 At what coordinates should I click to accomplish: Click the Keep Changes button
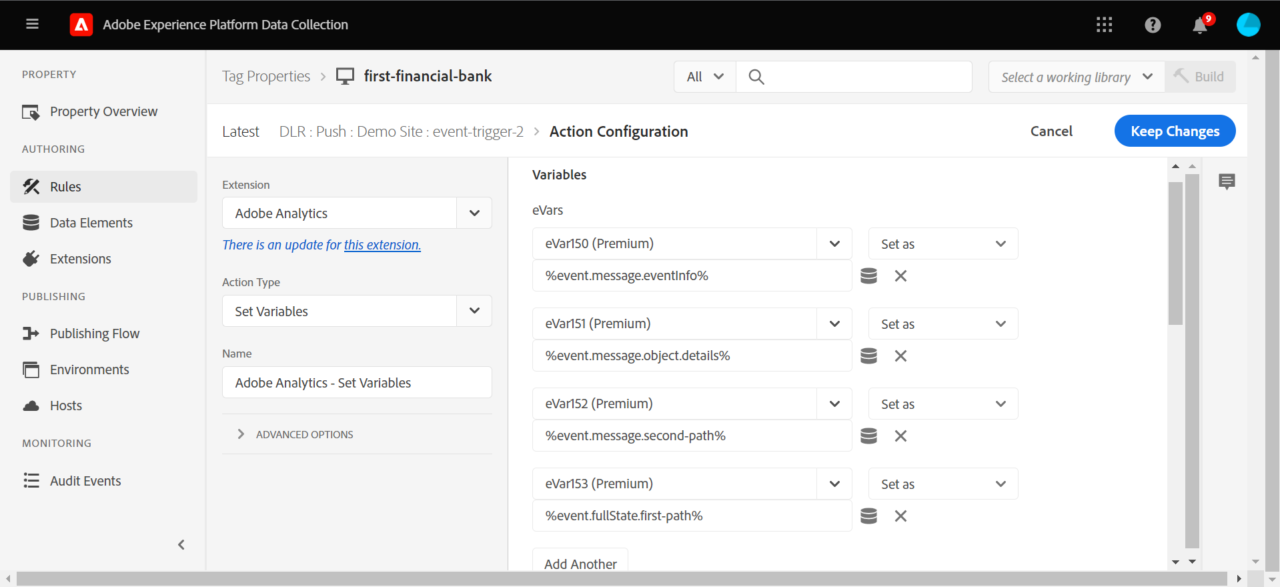click(x=1175, y=131)
